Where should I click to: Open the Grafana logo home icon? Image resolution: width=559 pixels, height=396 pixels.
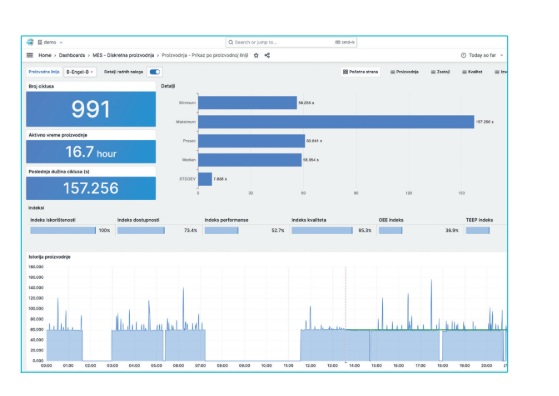coord(30,42)
